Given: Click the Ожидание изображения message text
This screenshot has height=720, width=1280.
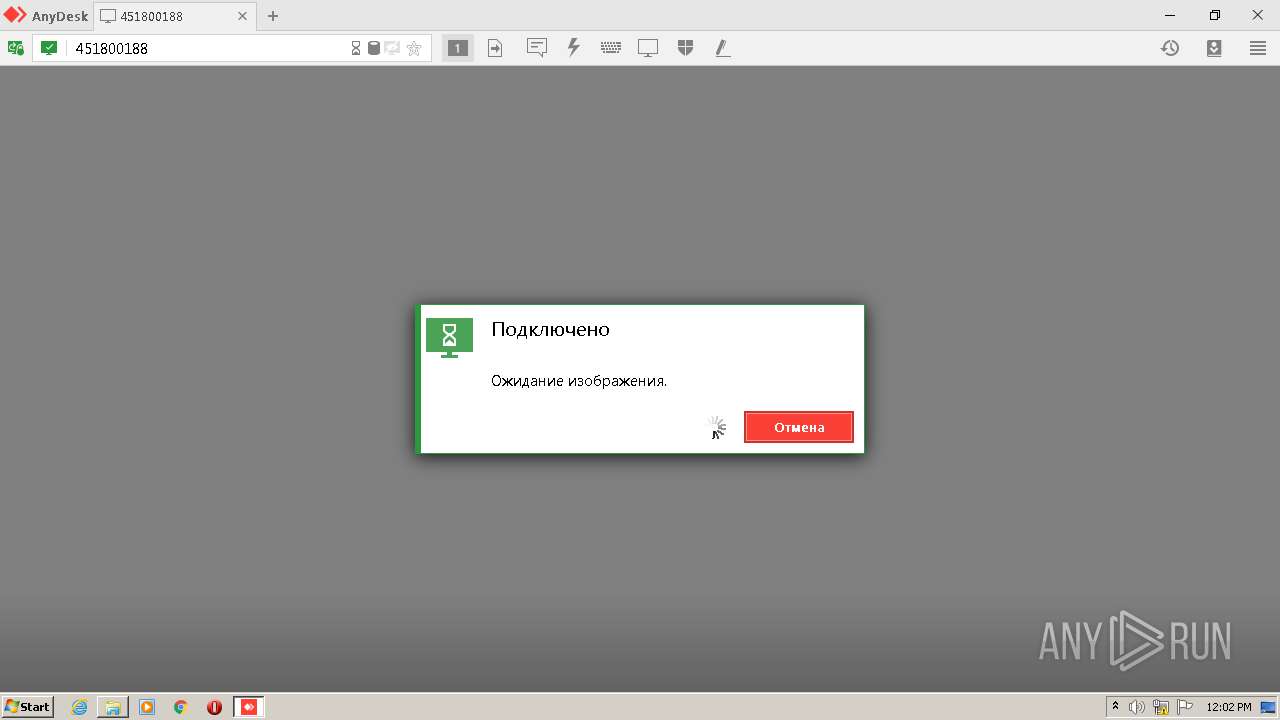Looking at the screenshot, I should (x=579, y=381).
